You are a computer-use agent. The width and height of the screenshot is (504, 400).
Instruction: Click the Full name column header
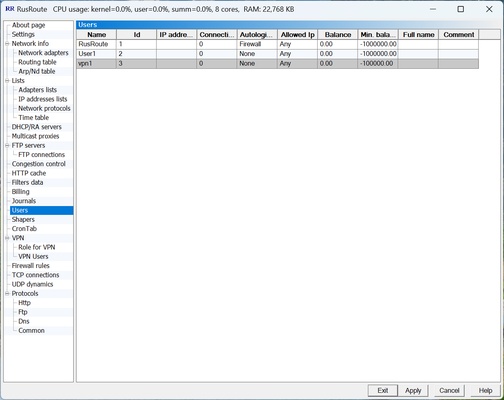tap(418, 35)
